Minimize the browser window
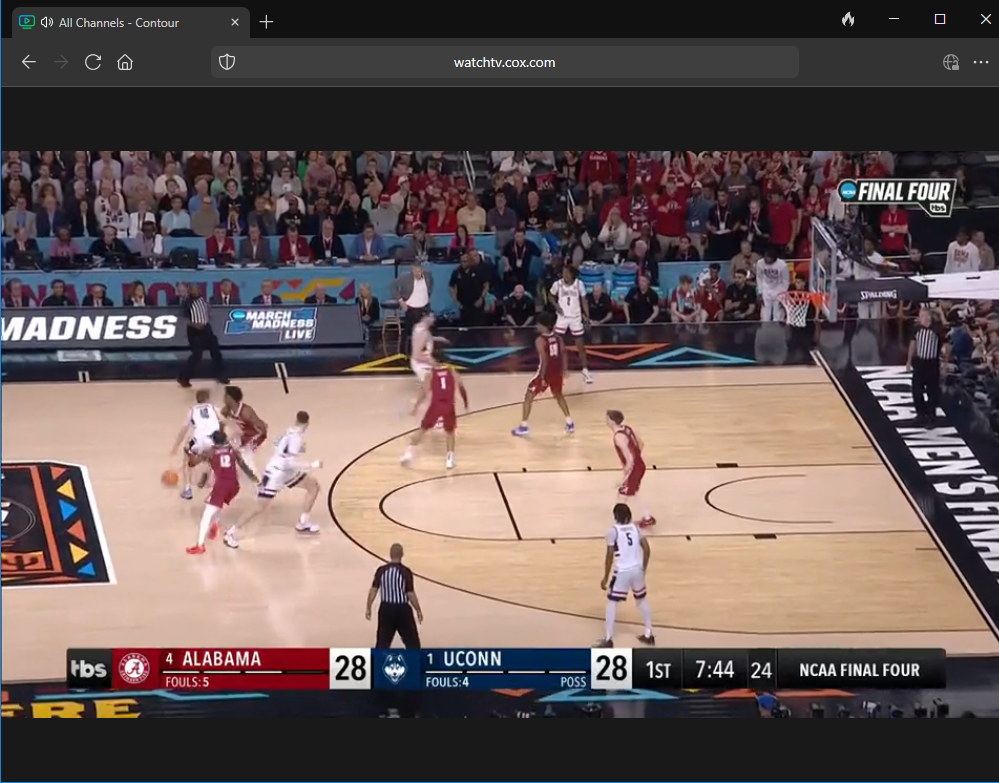 pos(894,19)
